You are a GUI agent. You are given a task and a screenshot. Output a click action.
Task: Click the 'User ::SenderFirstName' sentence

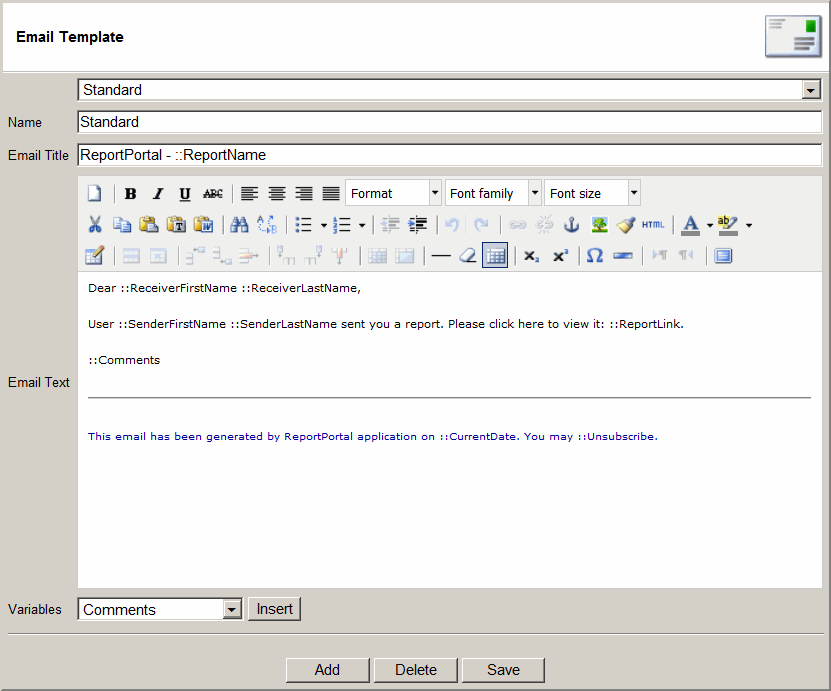[386, 324]
